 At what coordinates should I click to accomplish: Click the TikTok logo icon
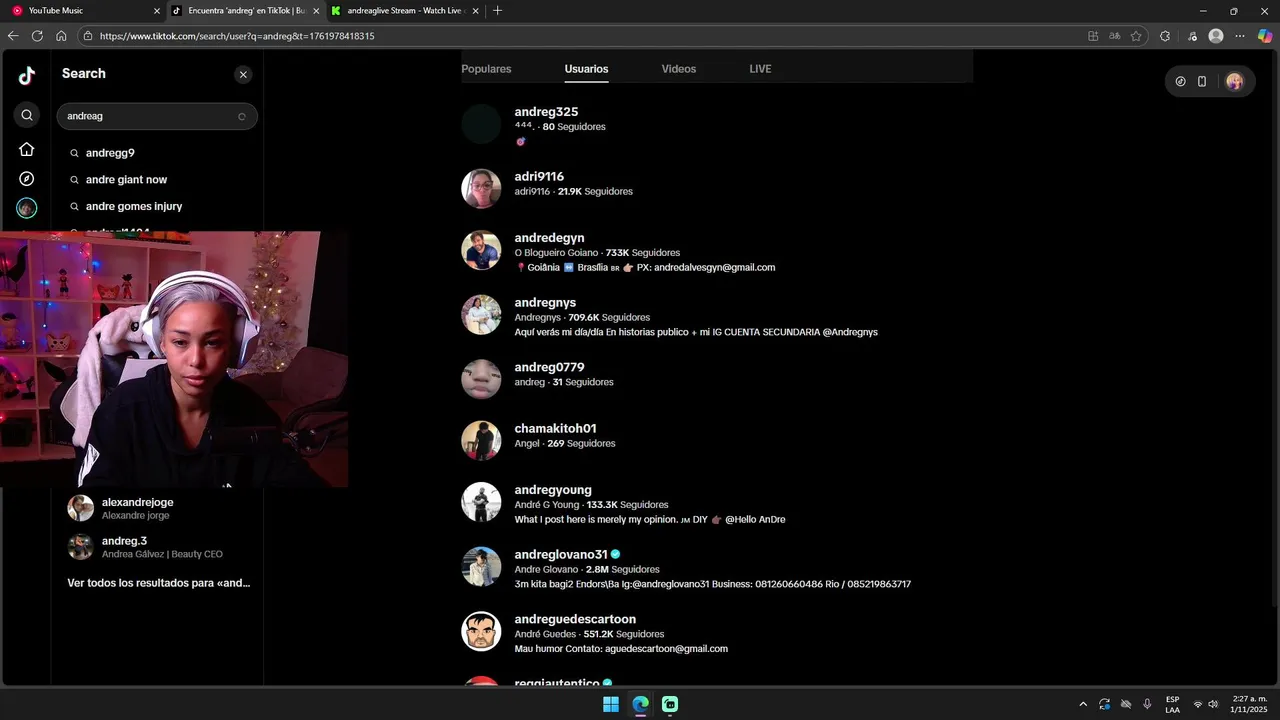(26, 75)
